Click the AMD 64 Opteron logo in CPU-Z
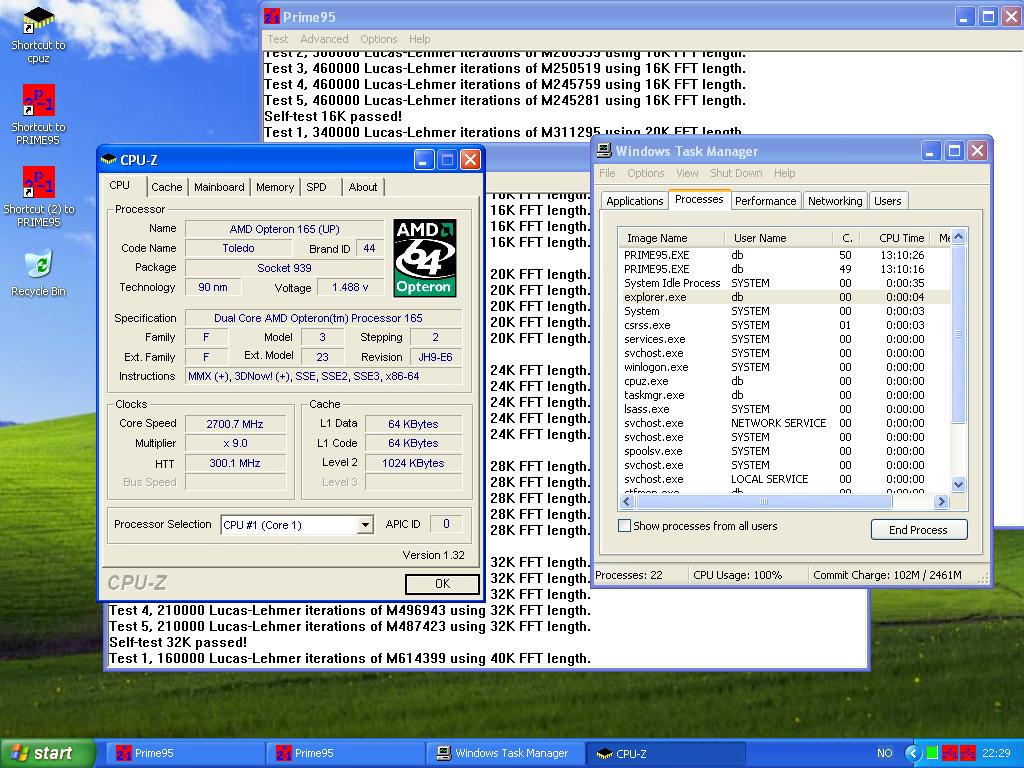 pyautogui.click(x=424, y=258)
